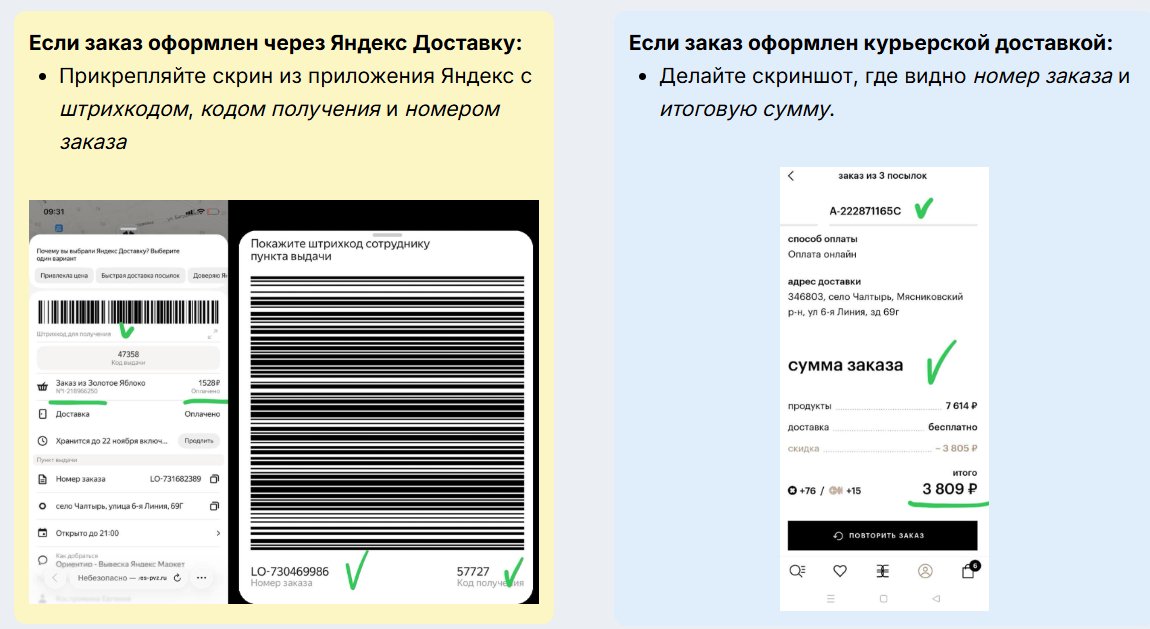Select the 'Быстрая доставка посылок' chip

[x=140, y=276]
